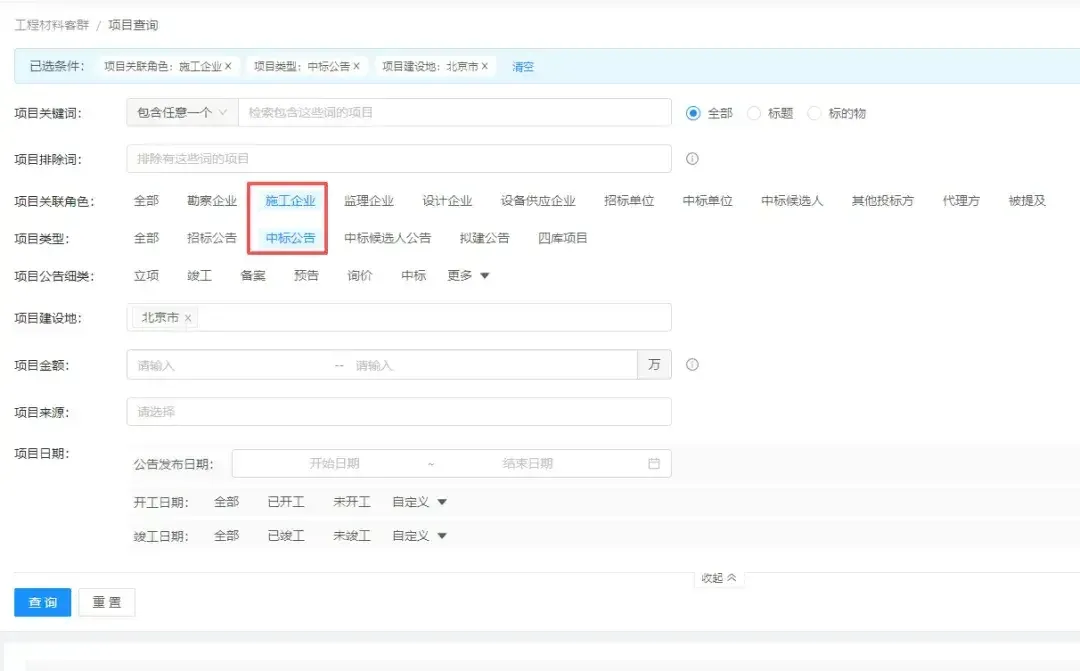Select 全部 for 竣工日期

point(227,535)
